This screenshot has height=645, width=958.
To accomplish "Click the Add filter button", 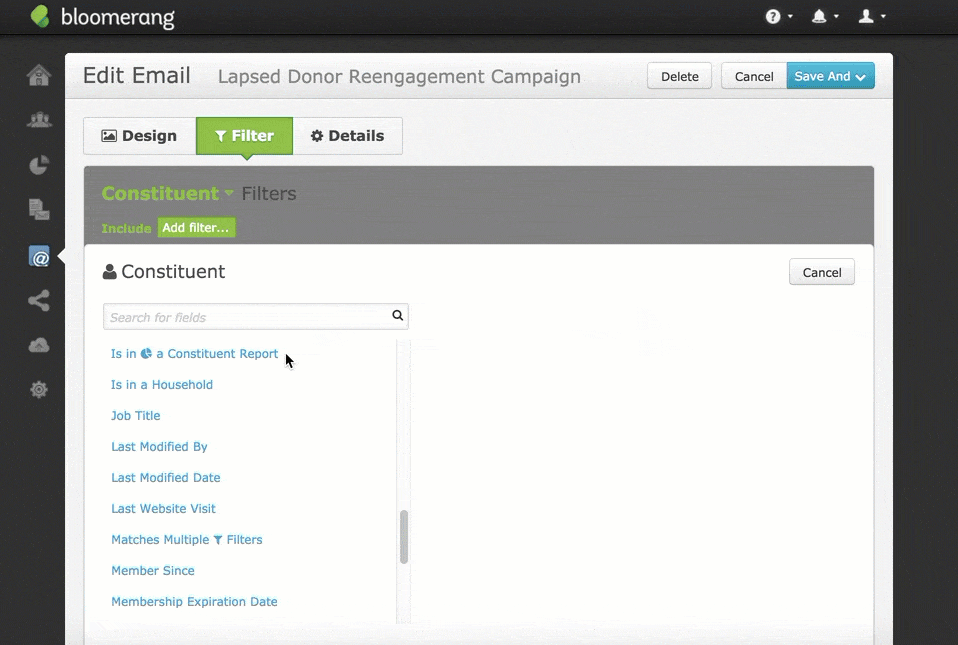I will tap(196, 228).
